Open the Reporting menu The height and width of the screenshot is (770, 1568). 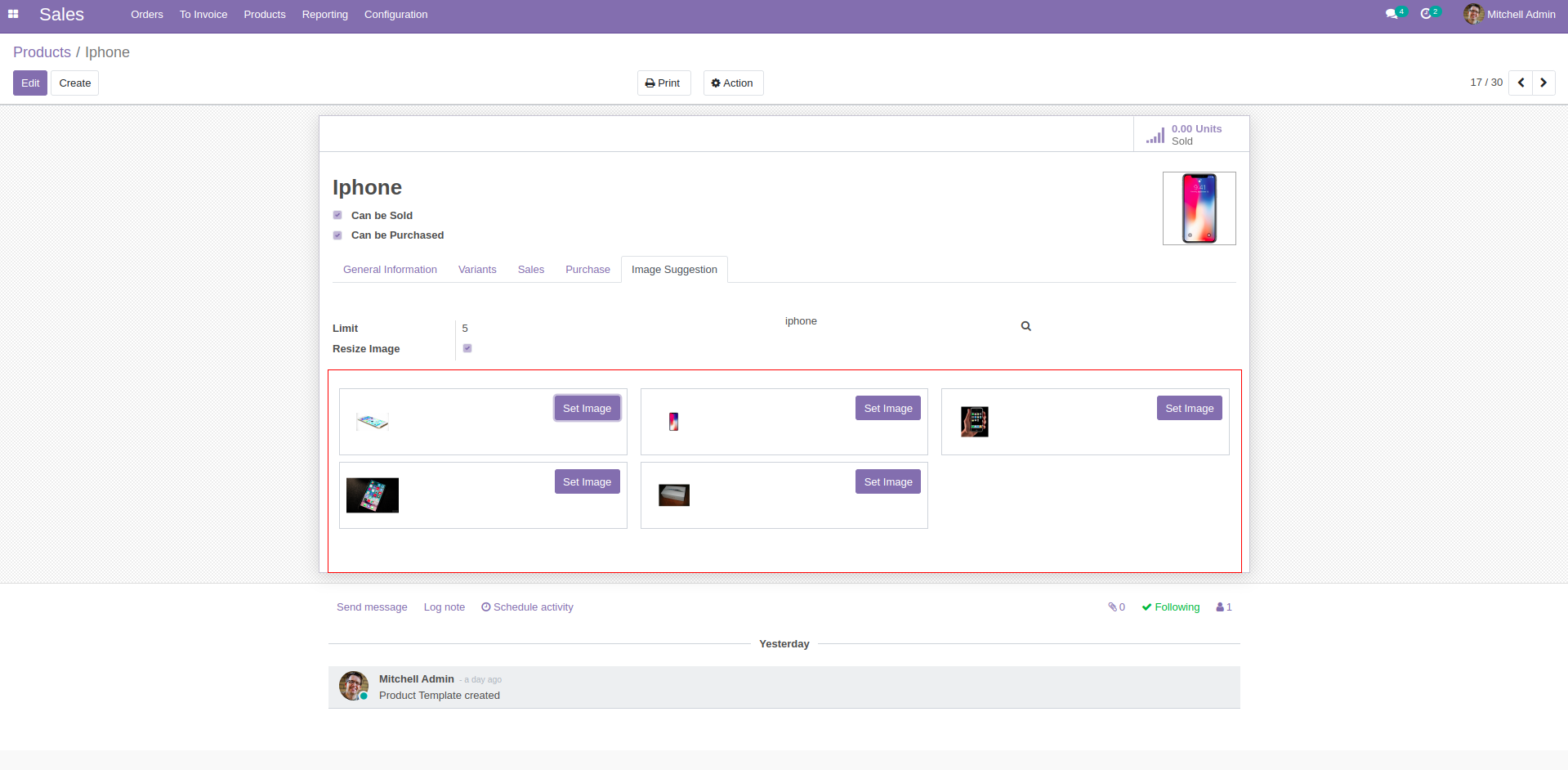coord(325,15)
